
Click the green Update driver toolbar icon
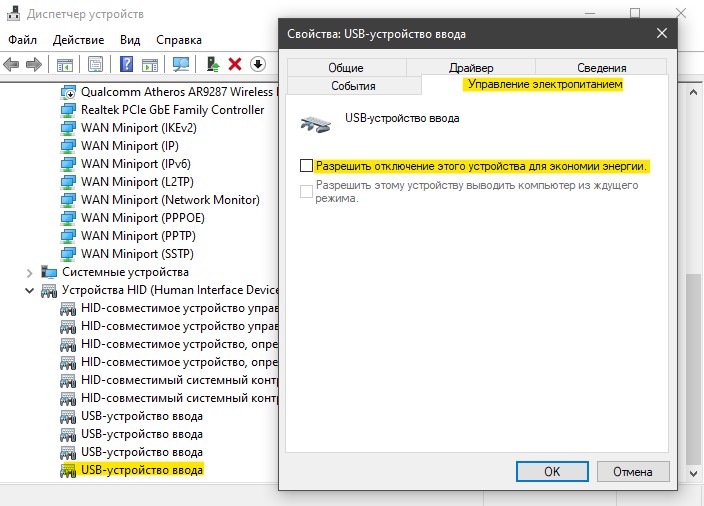(x=213, y=64)
